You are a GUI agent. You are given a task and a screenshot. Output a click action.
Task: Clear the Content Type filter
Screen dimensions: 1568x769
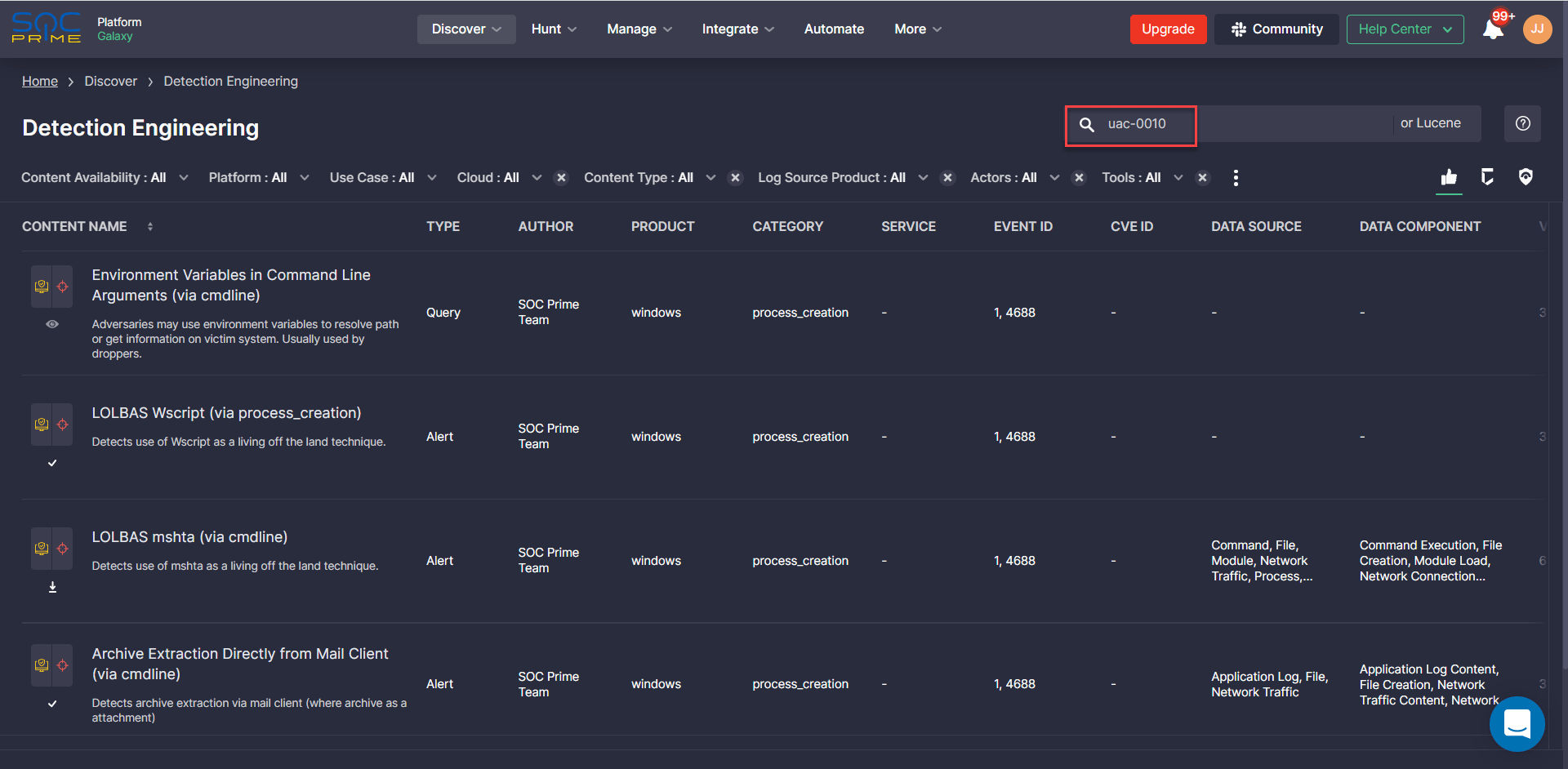(735, 178)
